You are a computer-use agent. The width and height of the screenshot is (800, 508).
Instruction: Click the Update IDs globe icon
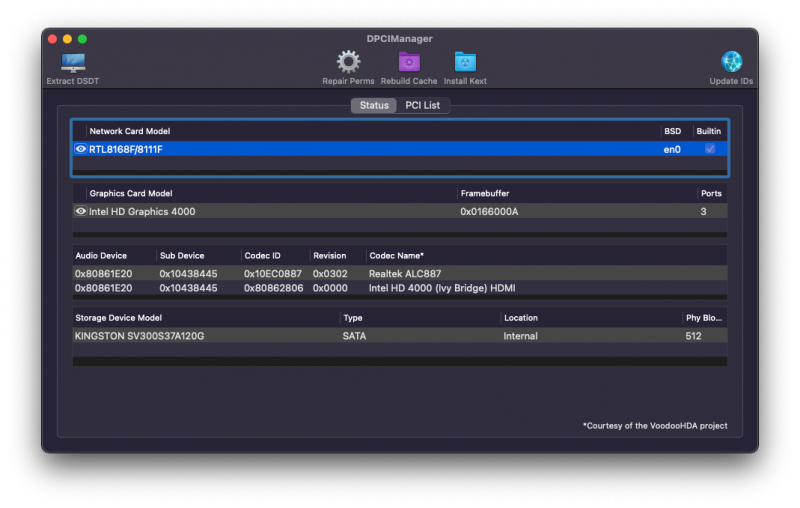(731, 62)
